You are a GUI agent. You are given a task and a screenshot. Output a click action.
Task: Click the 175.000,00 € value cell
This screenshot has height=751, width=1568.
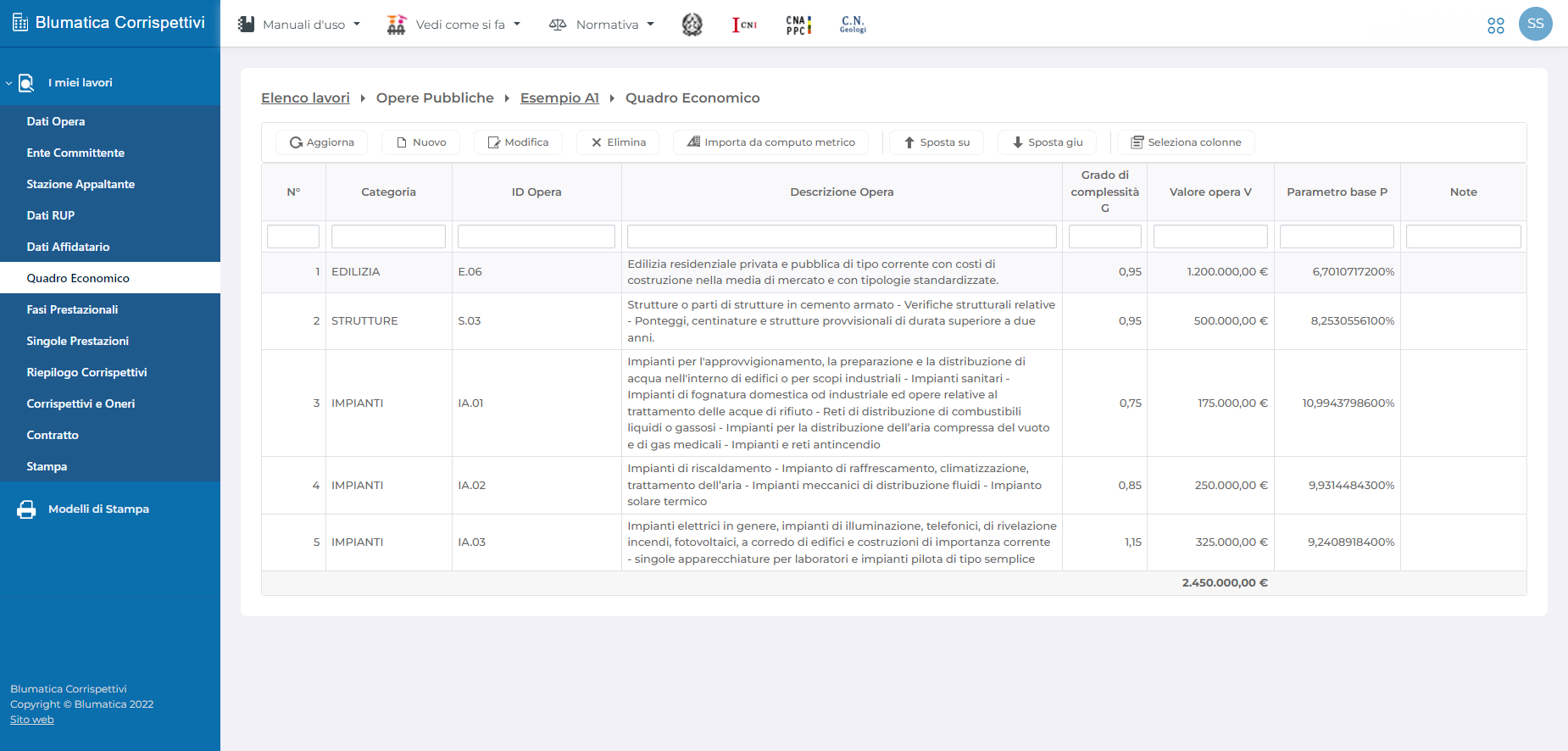point(1210,403)
